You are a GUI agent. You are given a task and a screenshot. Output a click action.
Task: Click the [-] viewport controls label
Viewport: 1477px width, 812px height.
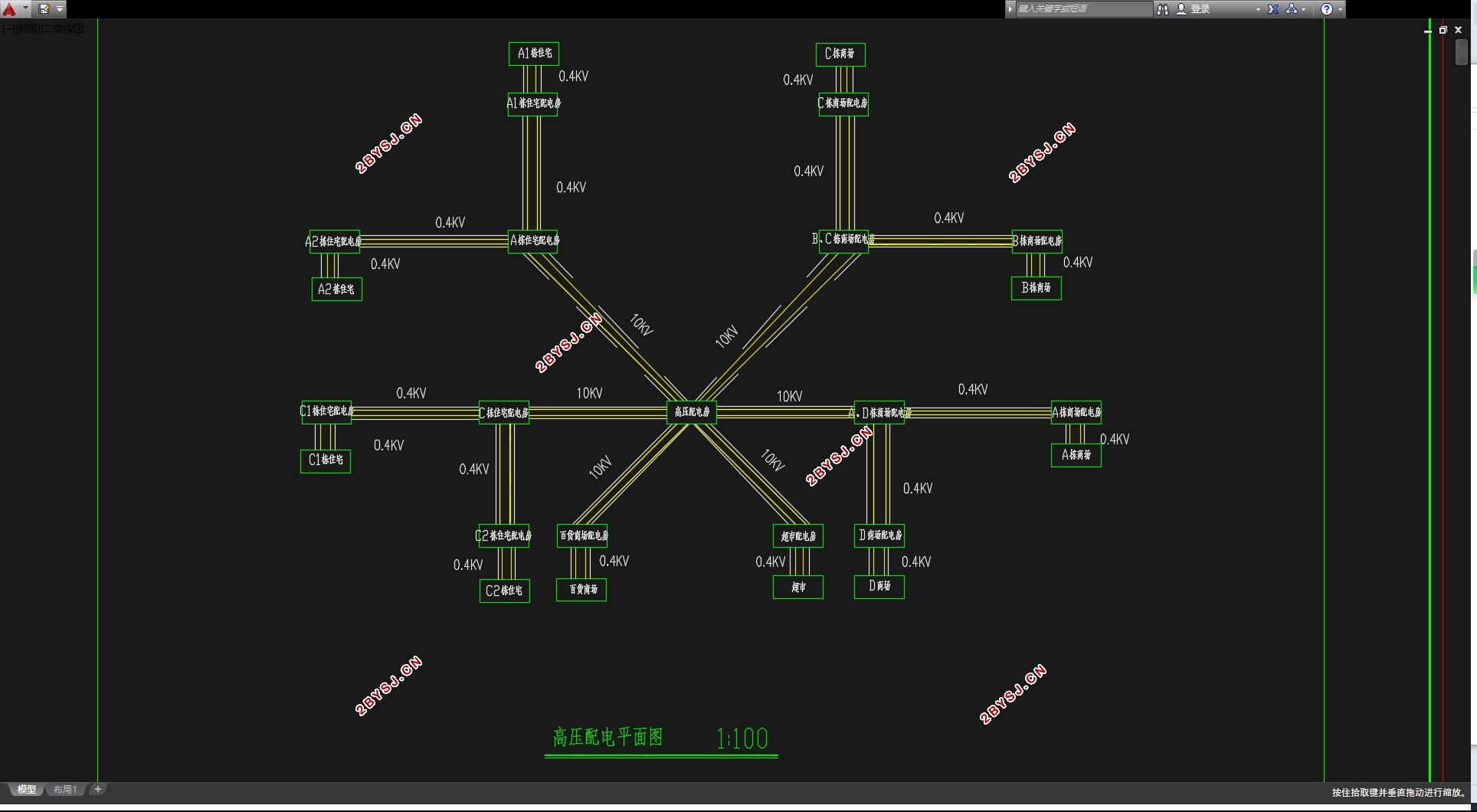(x=8, y=28)
